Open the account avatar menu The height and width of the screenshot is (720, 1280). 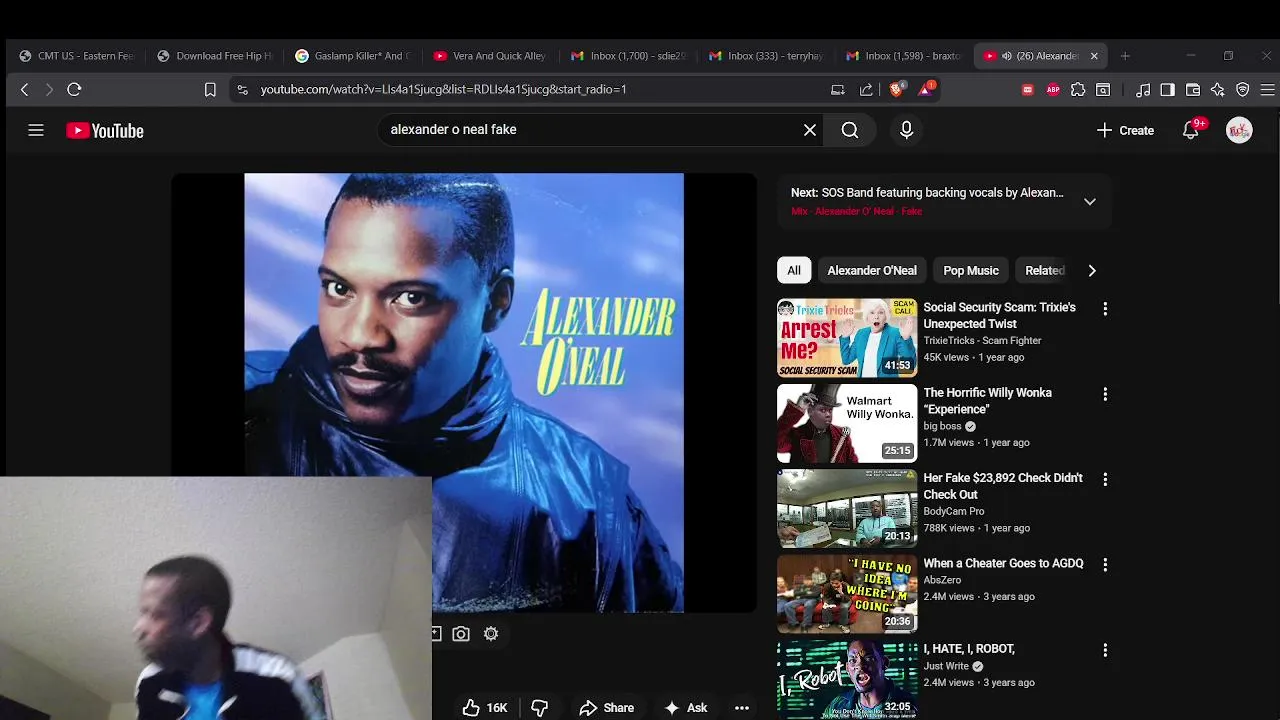[x=1239, y=130]
